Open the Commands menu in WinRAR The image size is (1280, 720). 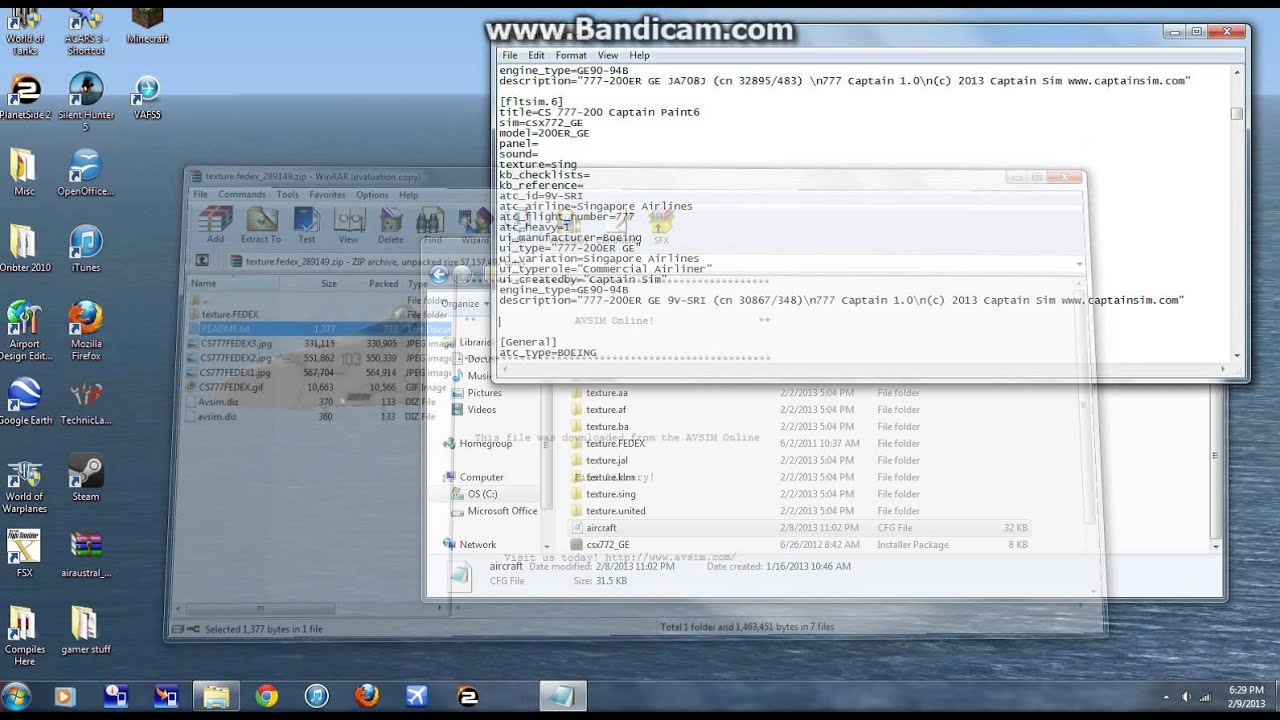click(242, 195)
